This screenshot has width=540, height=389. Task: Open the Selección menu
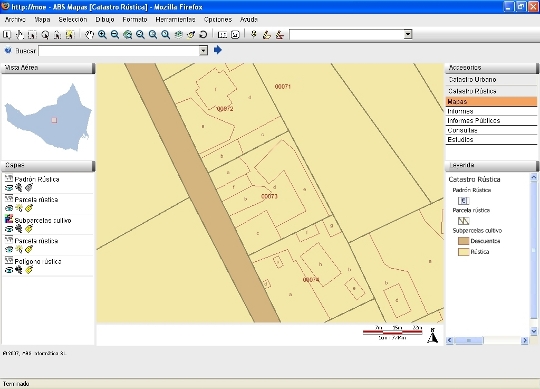[x=73, y=20]
